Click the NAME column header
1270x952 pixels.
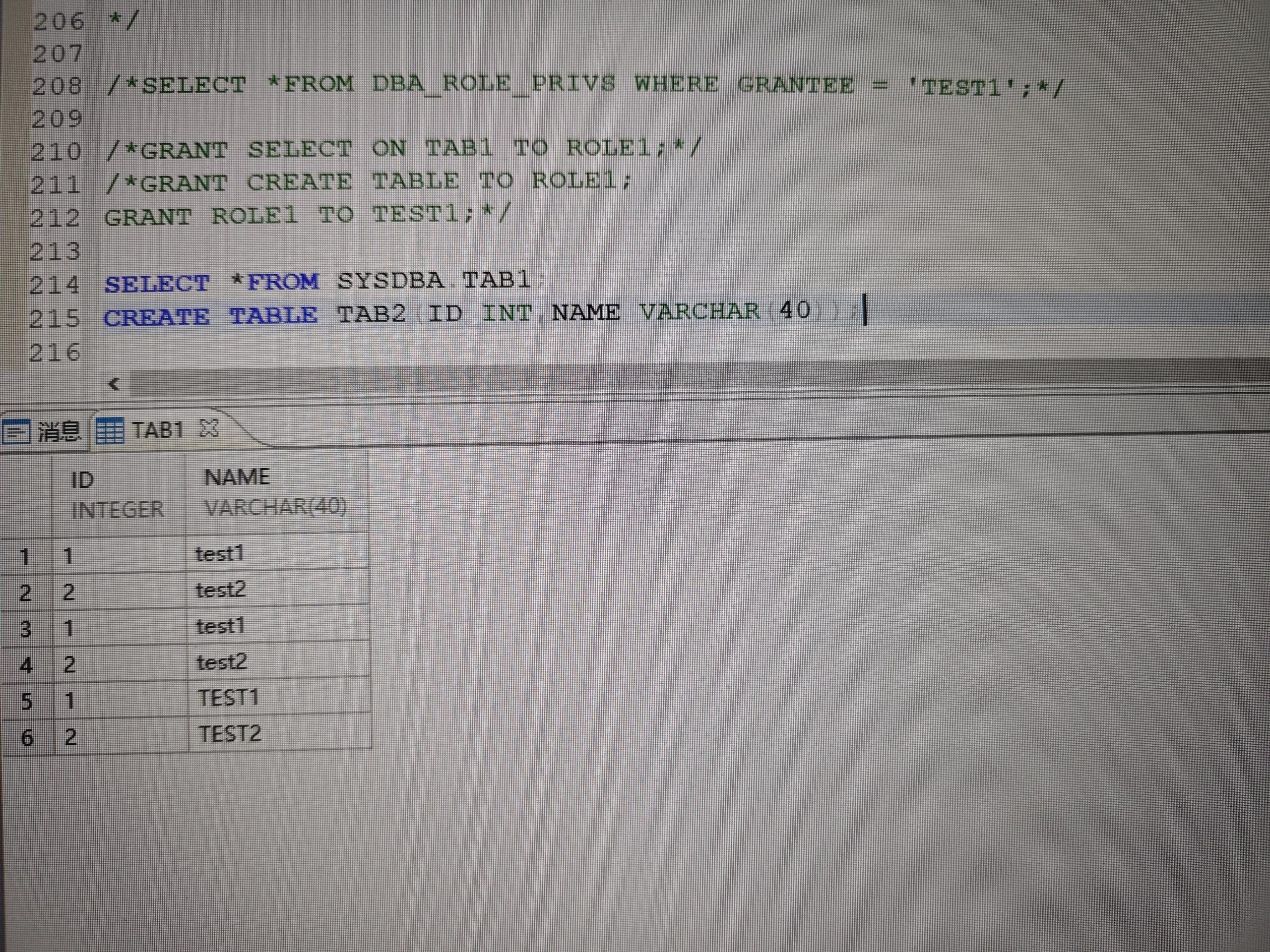point(277,492)
